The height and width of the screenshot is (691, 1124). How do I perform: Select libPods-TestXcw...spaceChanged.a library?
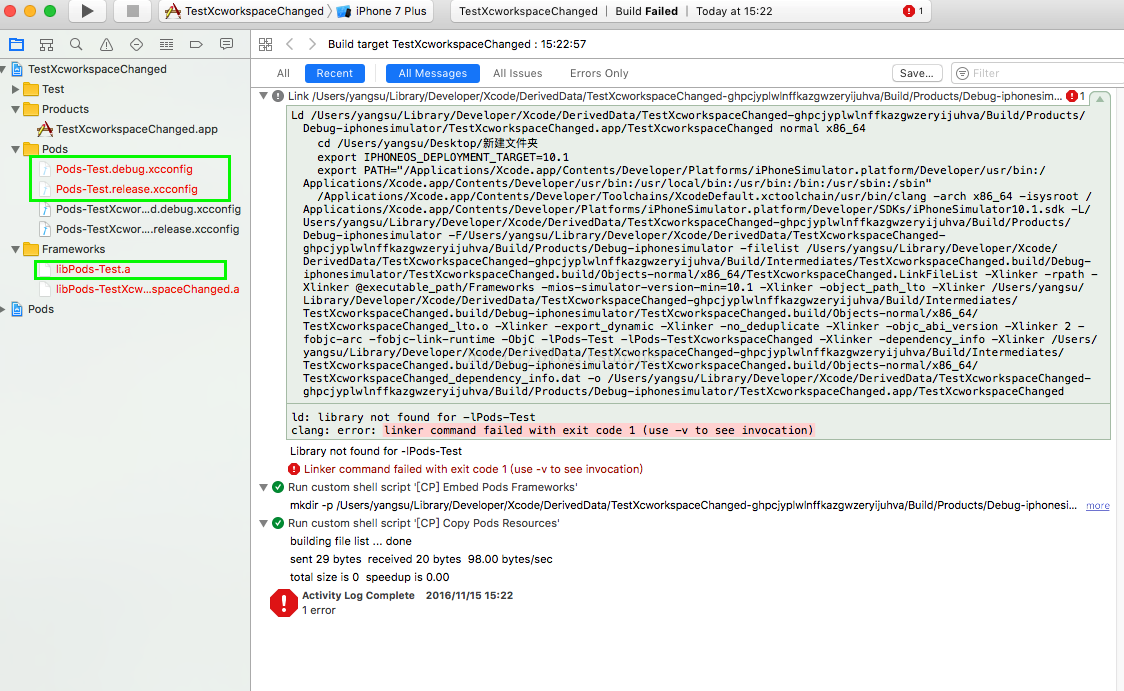(x=148, y=290)
